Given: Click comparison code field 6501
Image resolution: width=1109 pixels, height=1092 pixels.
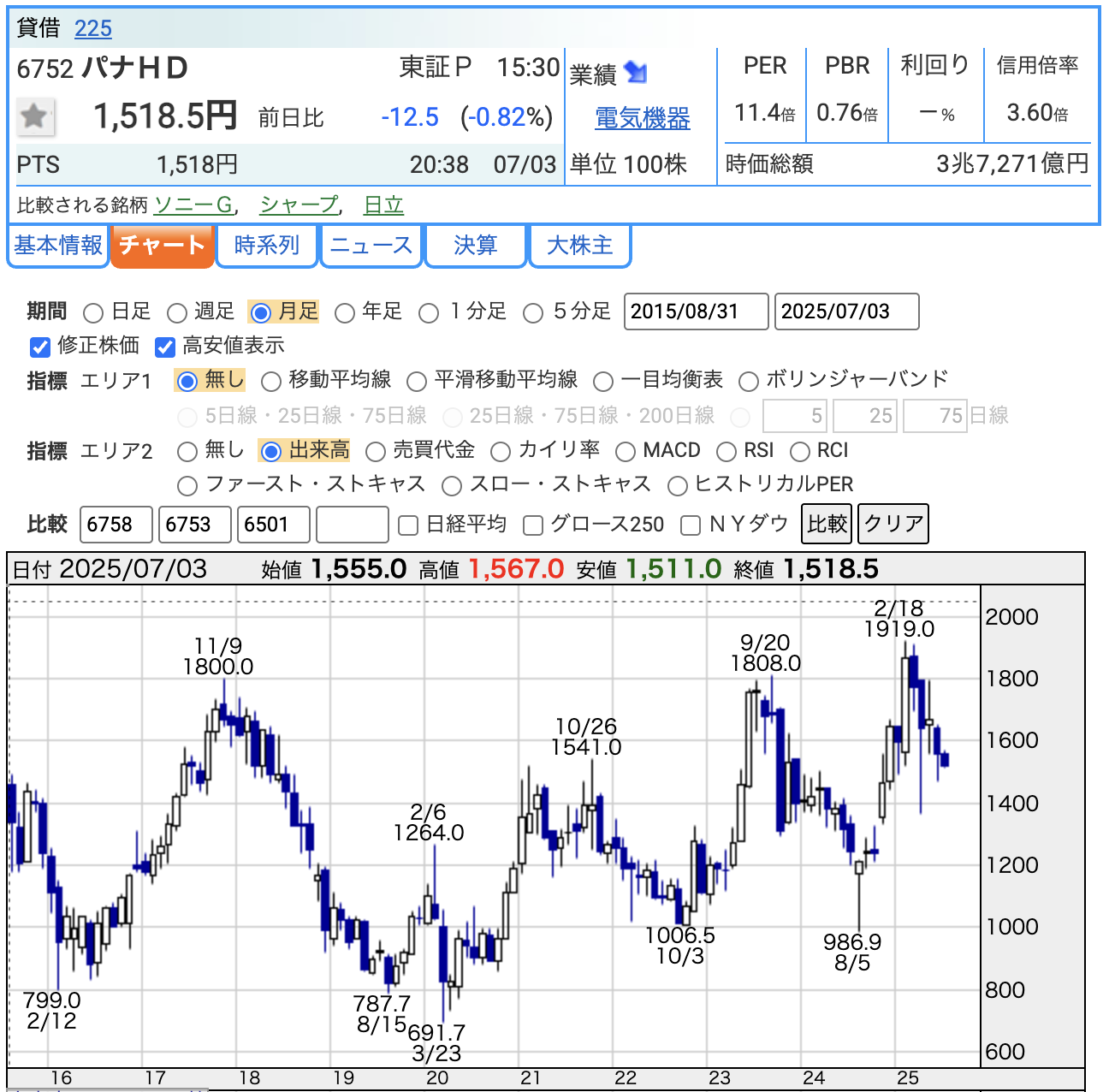Looking at the screenshot, I should pos(274,525).
